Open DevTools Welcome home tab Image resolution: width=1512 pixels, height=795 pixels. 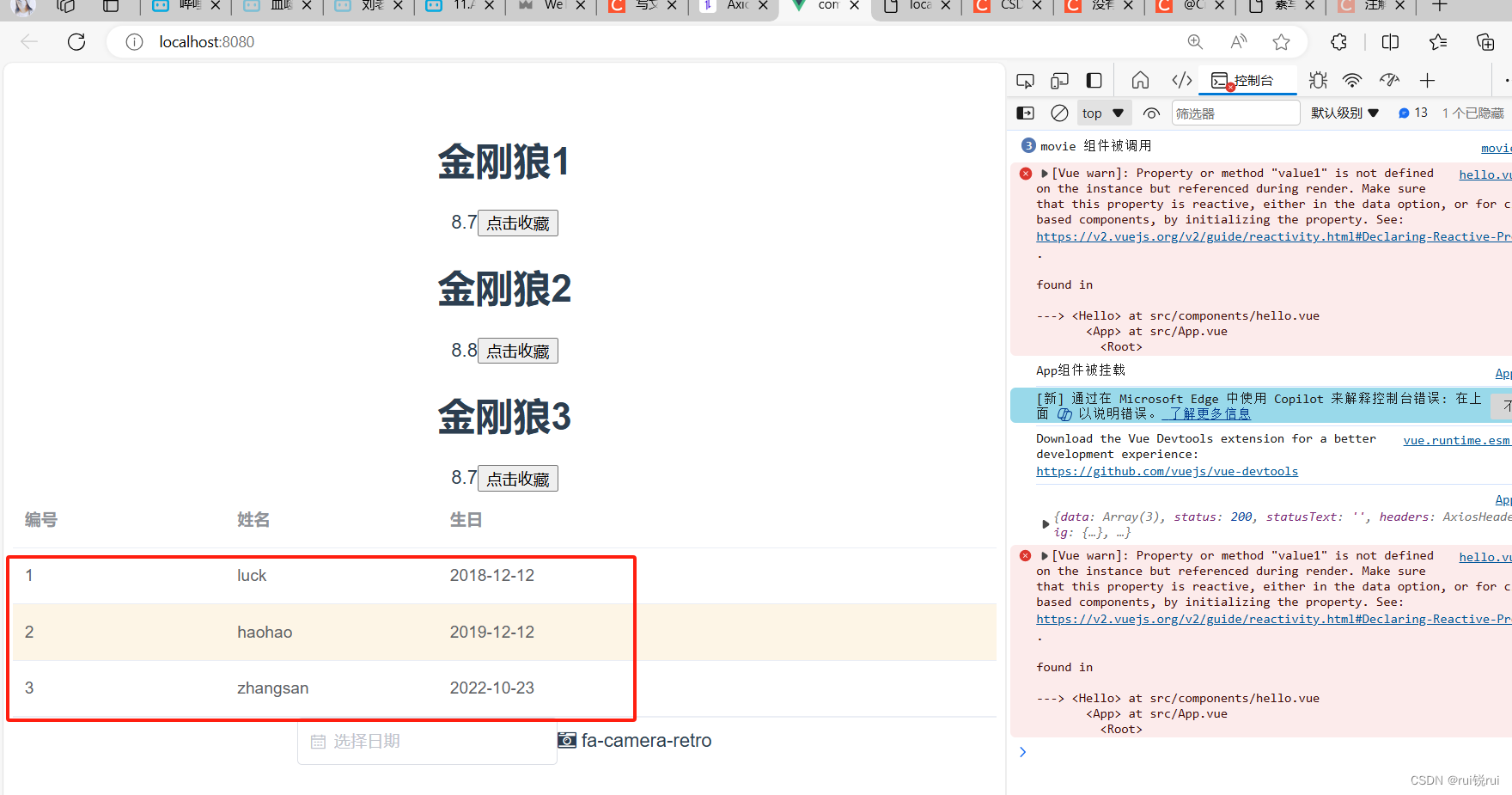coord(1140,80)
